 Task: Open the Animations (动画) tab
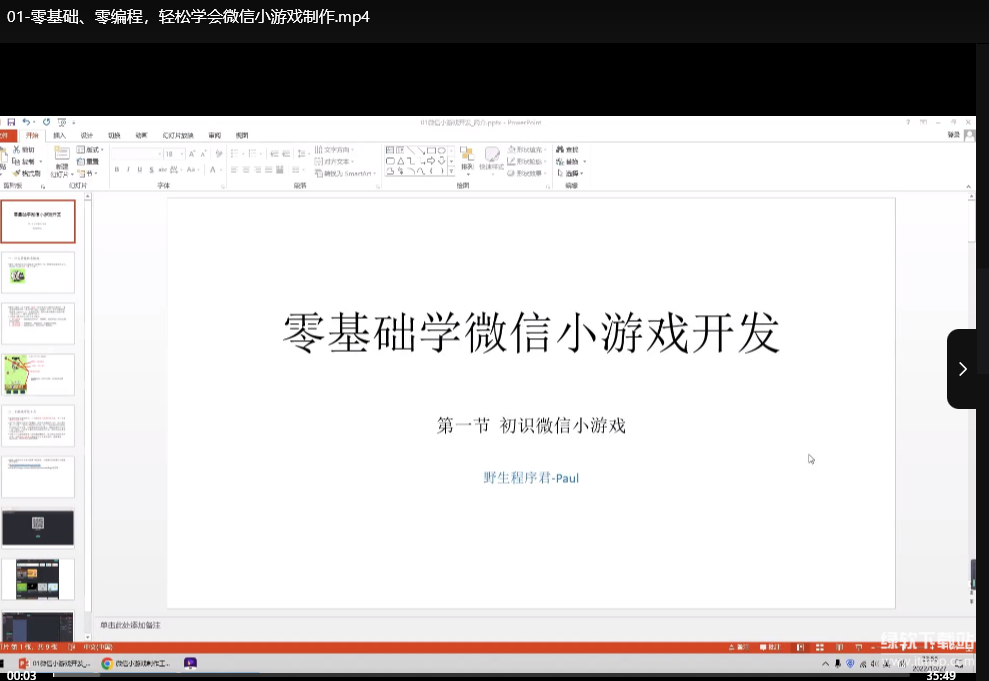(x=141, y=135)
